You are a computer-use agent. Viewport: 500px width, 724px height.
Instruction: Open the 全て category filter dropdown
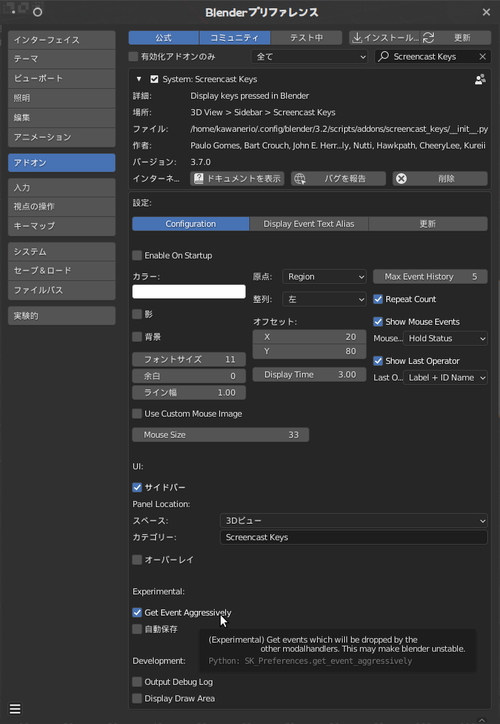pyautogui.click(x=309, y=57)
